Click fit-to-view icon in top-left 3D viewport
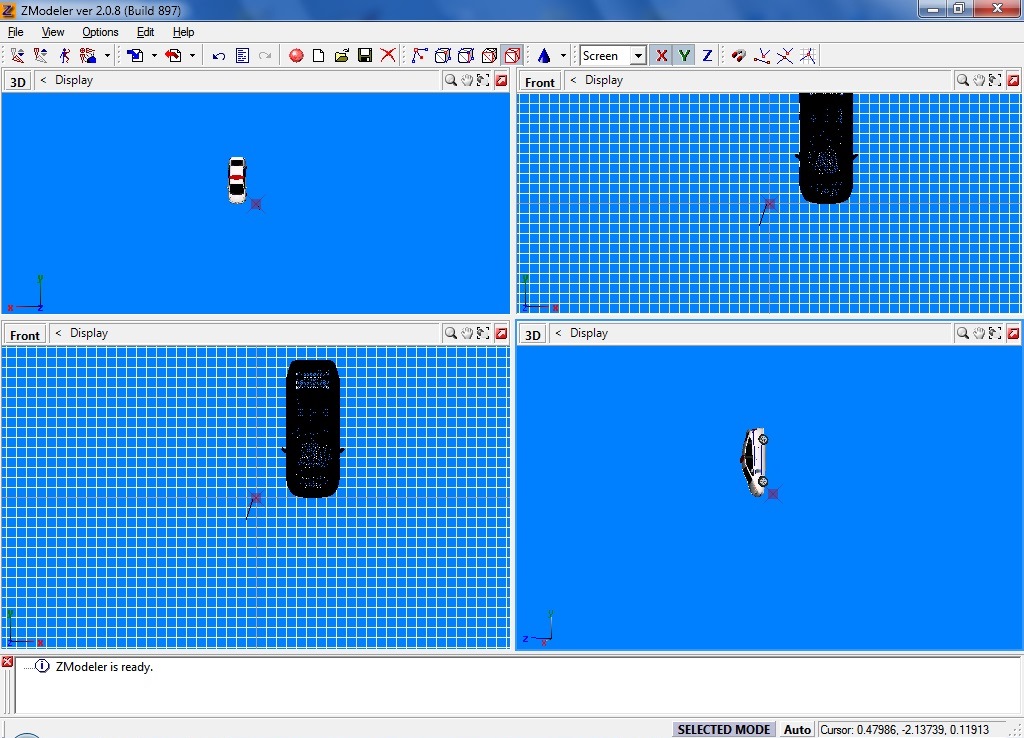This screenshot has width=1024, height=738. coord(483,80)
